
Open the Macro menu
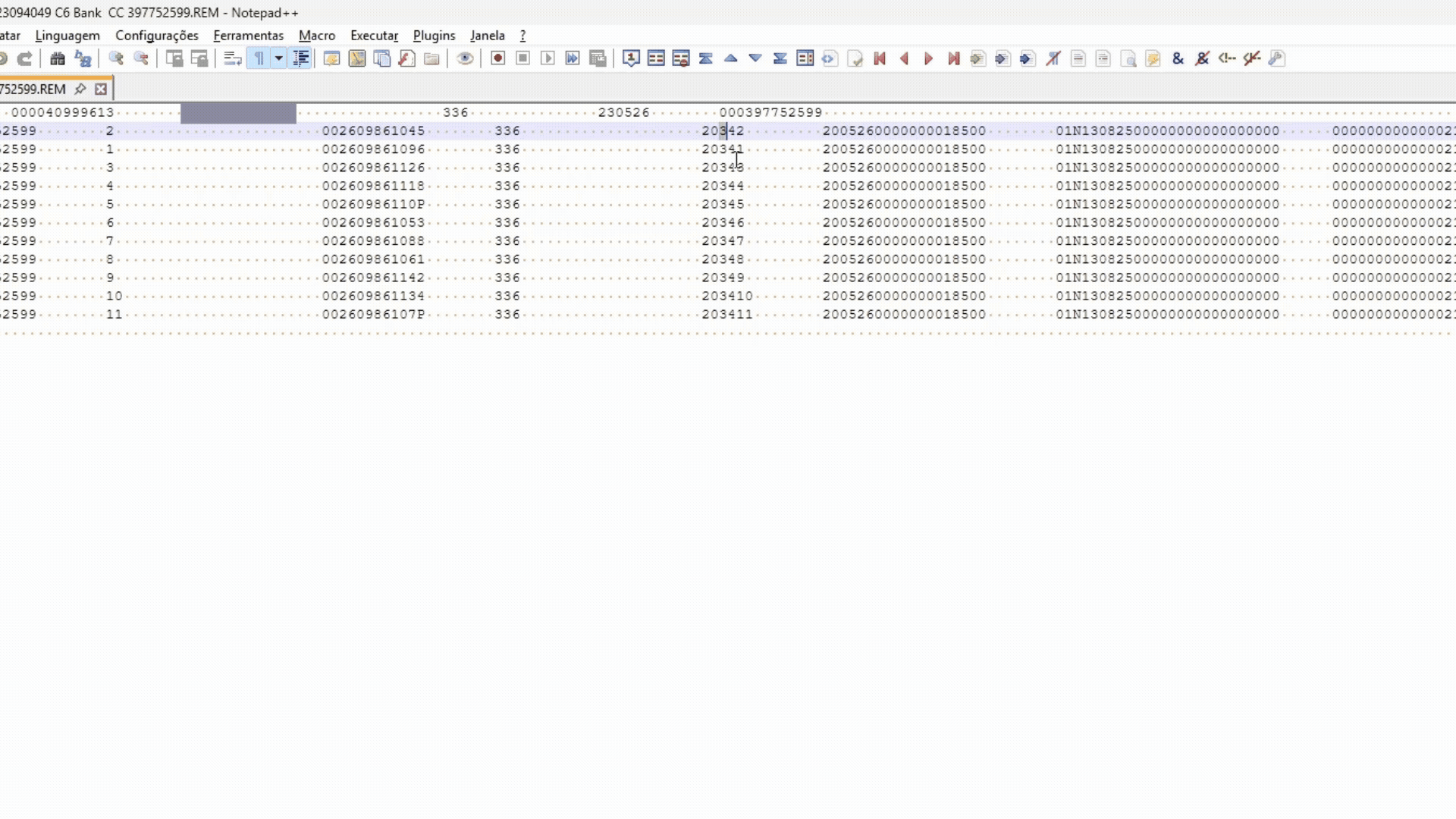[317, 36]
